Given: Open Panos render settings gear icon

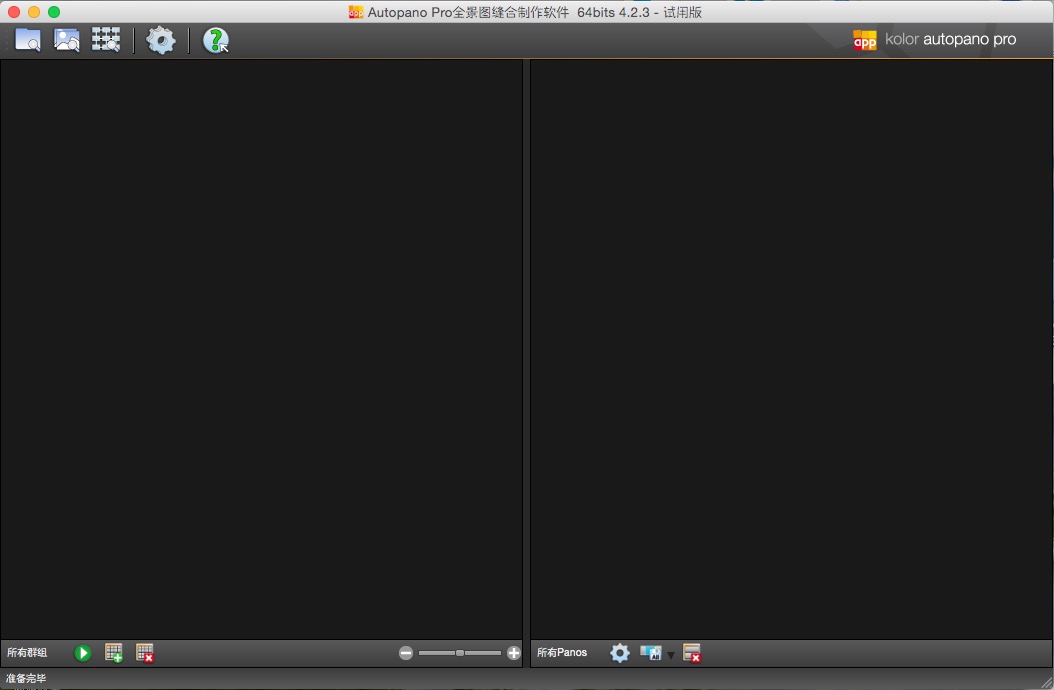Looking at the screenshot, I should [x=620, y=653].
